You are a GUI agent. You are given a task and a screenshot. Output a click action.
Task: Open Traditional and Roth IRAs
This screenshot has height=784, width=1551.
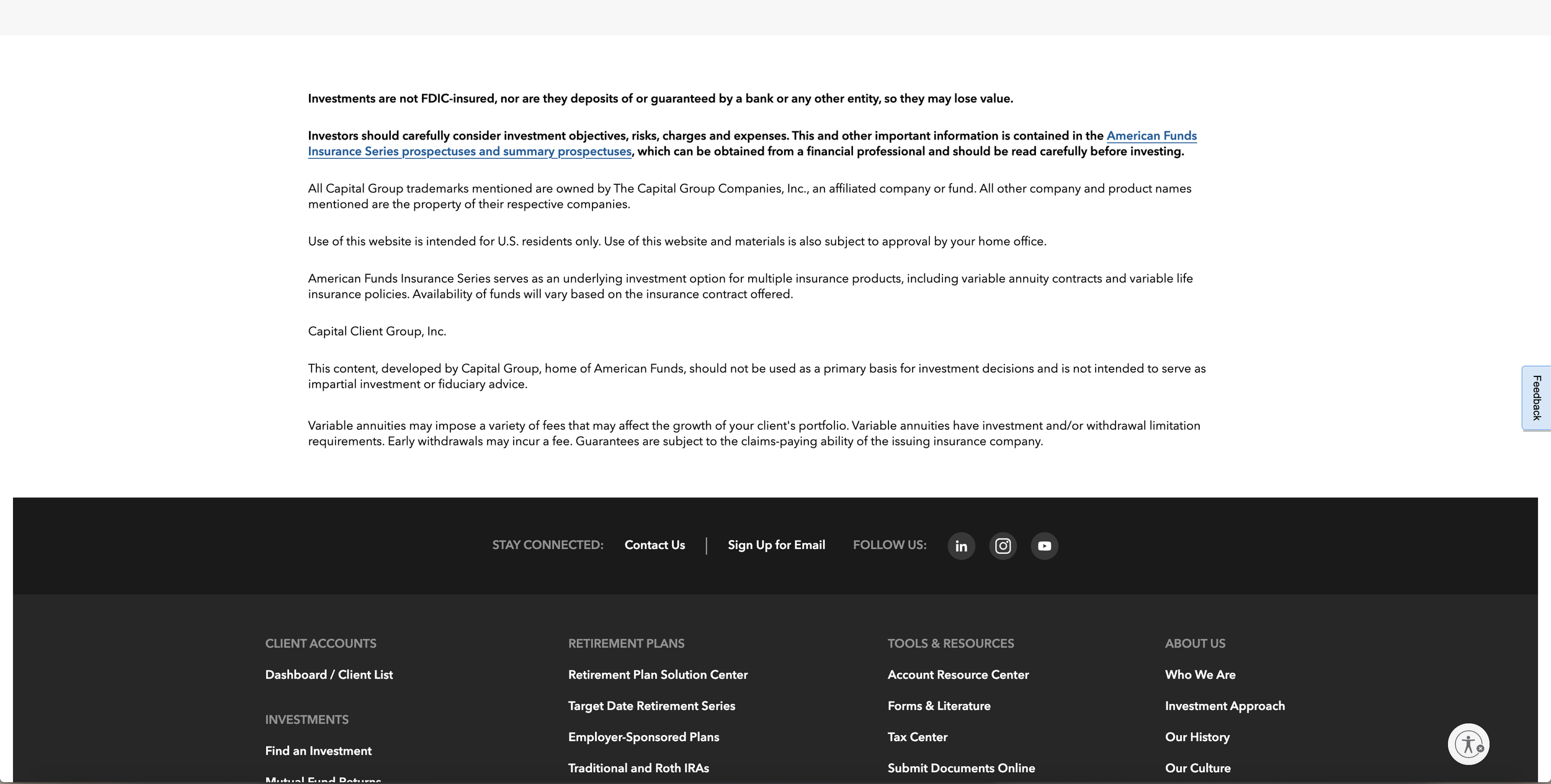[638, 768]
